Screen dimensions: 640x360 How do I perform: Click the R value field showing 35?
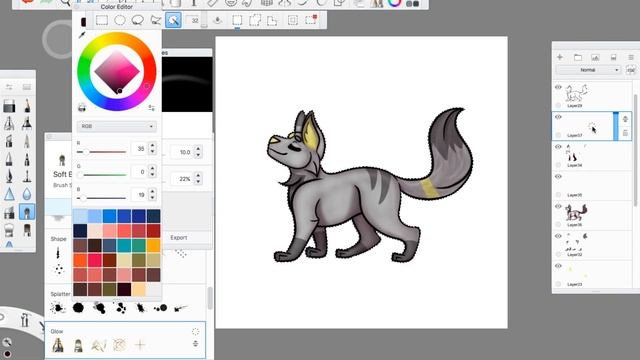click(x=139, y=149)
